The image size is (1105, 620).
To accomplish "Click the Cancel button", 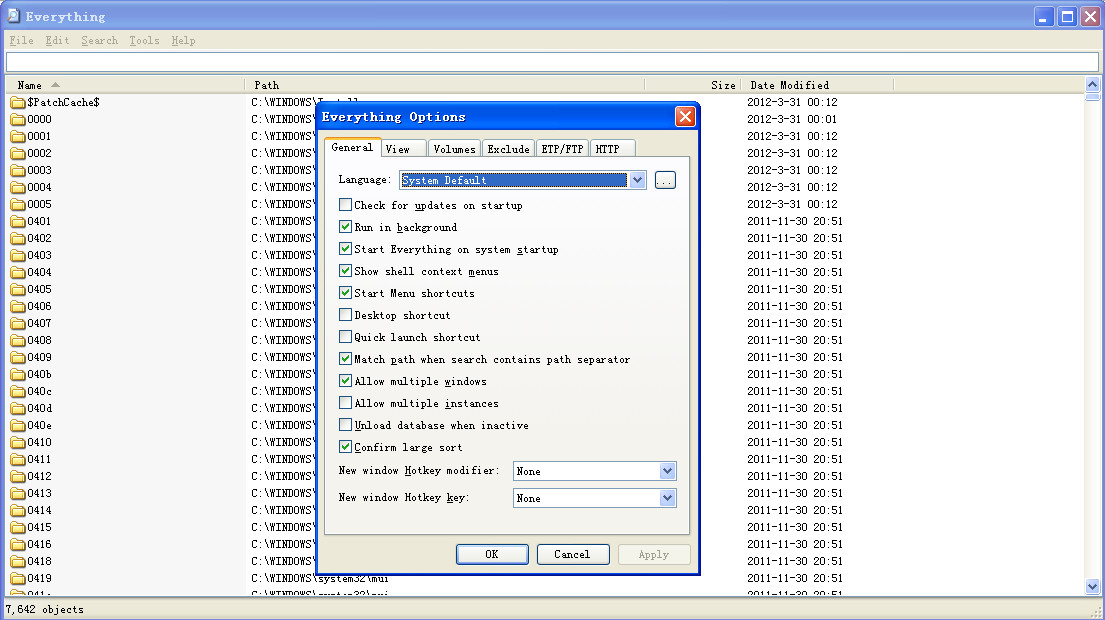I will [x=572, y=554].
